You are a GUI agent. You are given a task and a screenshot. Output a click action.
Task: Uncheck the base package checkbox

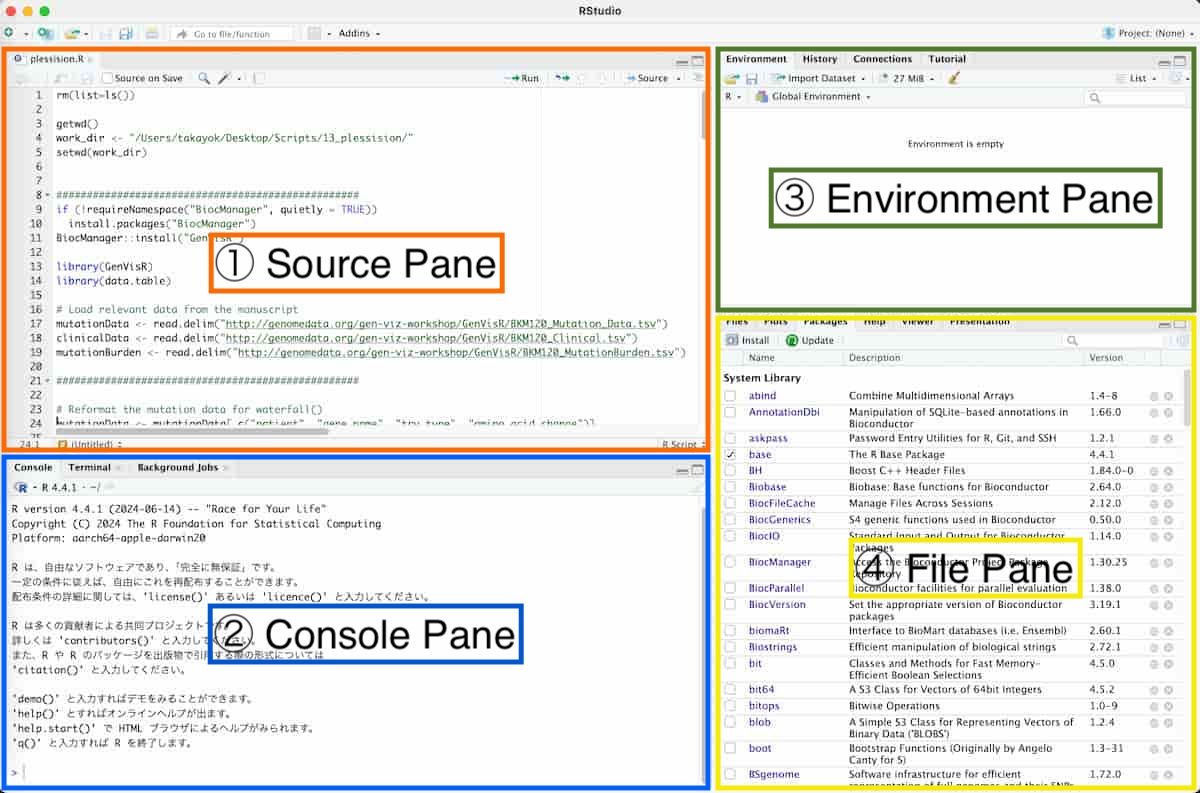click(731, 454)
